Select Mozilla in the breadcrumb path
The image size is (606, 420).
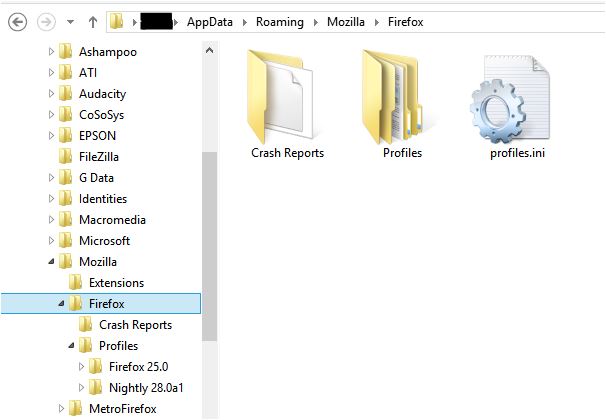click(346, 22)
